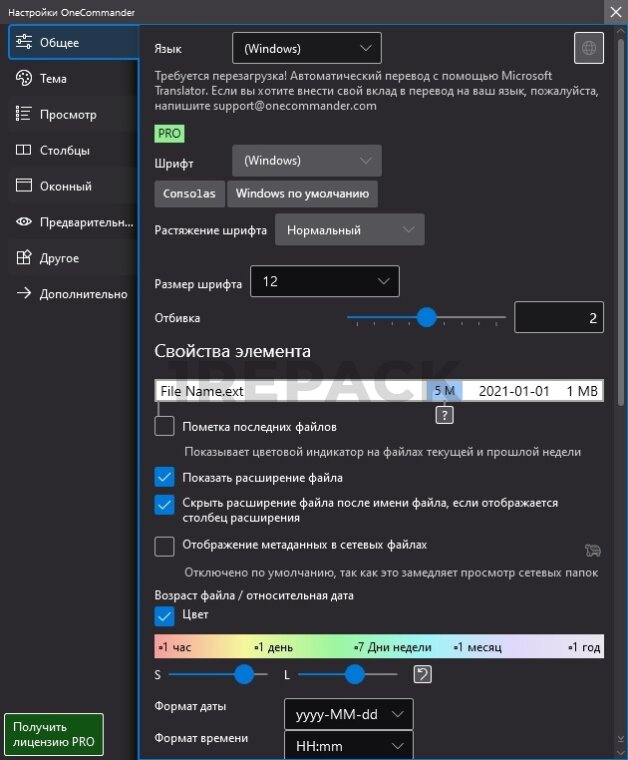Enable Пометка последних файлов checkbox
Image resolution: width=628 pixels, height=760 pixels.
(x=165, y=427)
